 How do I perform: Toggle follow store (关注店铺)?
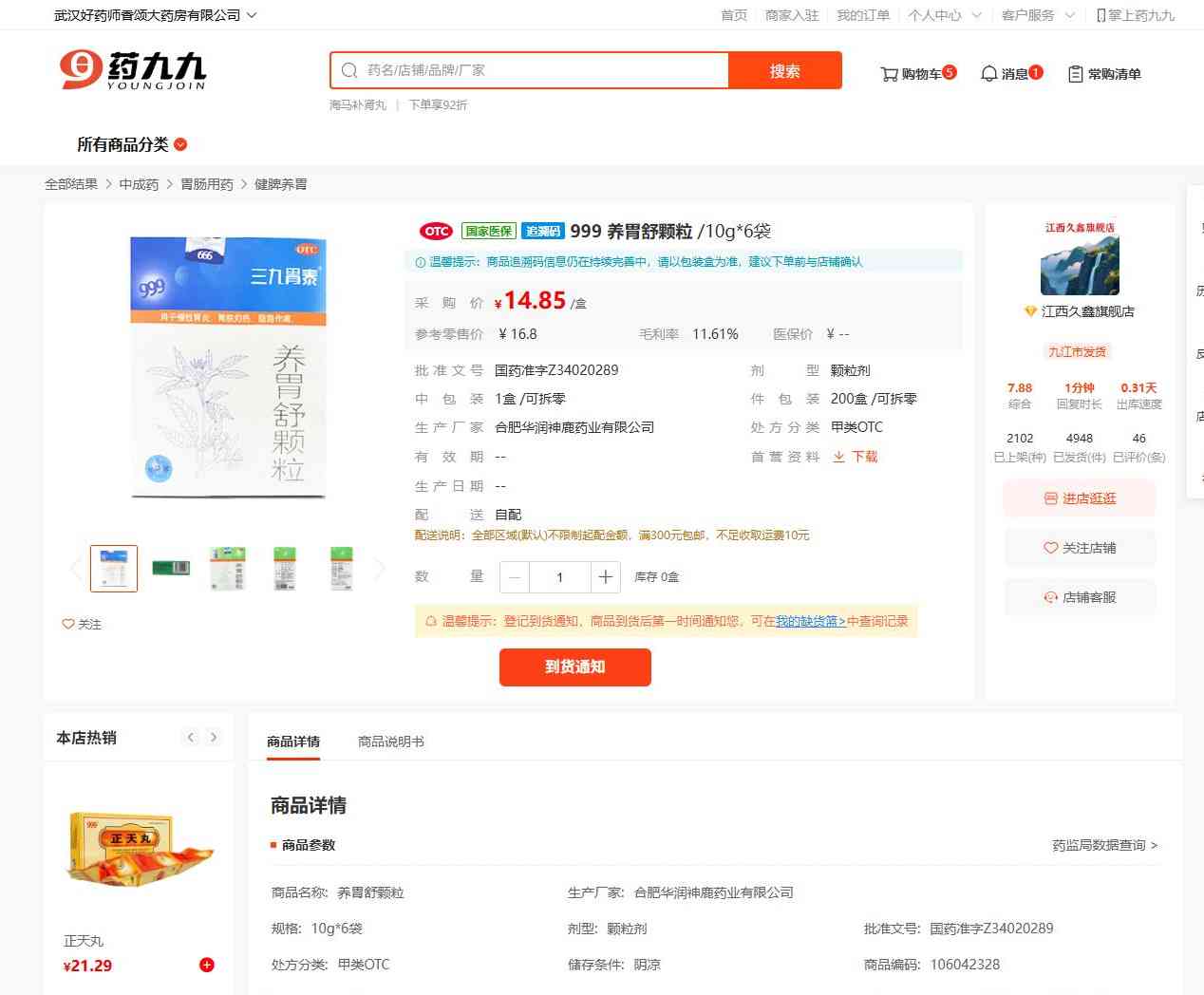[x=1080, y=548]
